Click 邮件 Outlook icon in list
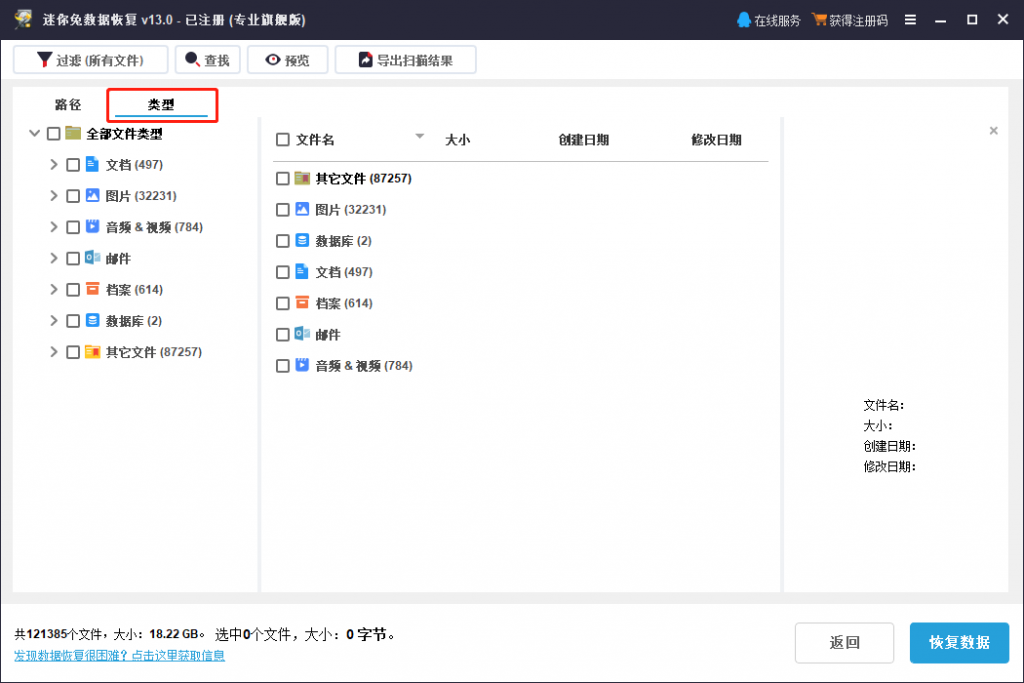Screen dimensions: 1024x683 pos(302,334)
